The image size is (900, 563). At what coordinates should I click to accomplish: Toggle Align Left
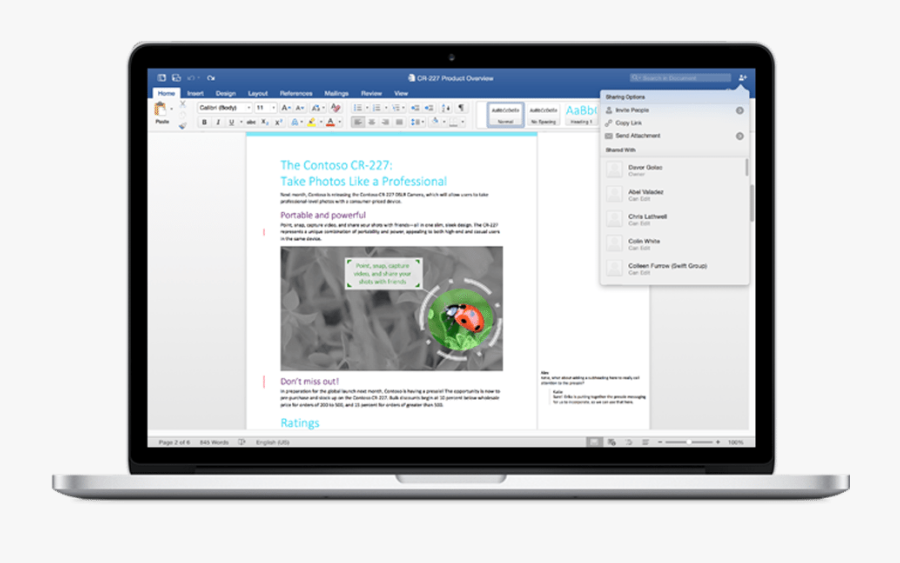(x=358, y=122)
